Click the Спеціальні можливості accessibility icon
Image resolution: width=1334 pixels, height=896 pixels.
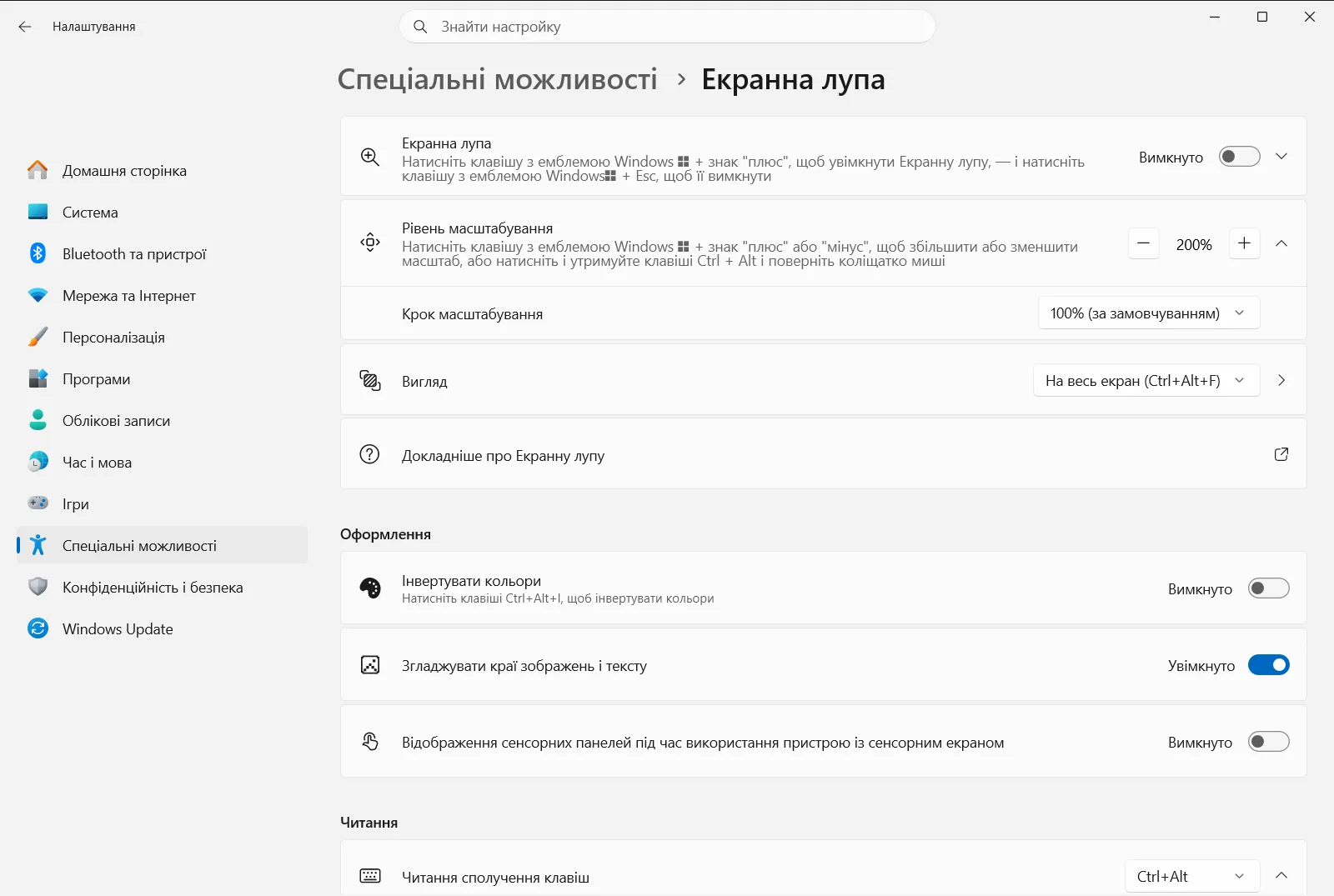click(x=38, y=545)
